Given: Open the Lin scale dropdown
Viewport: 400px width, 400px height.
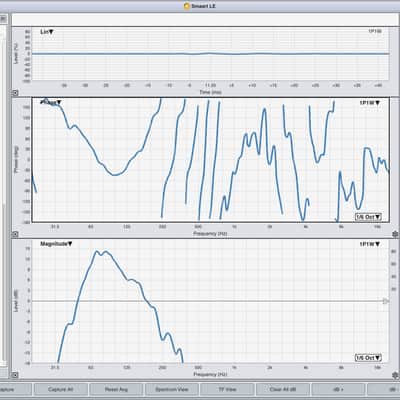Looking at the screenshot, I should click(47, 32).
